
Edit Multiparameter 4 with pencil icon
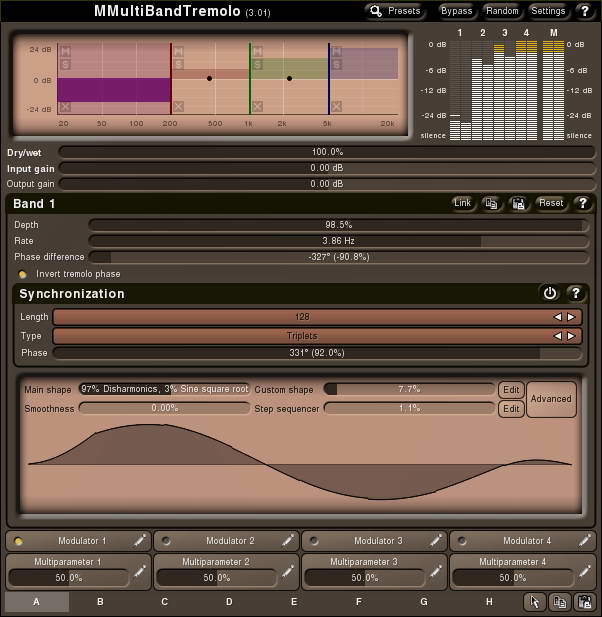point(585,571)
